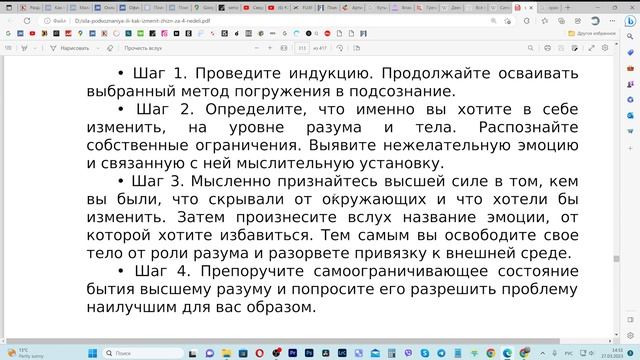640x360 pixels.
Task: Zoom in the PDF with plus
Action: (x=270, y=48)
